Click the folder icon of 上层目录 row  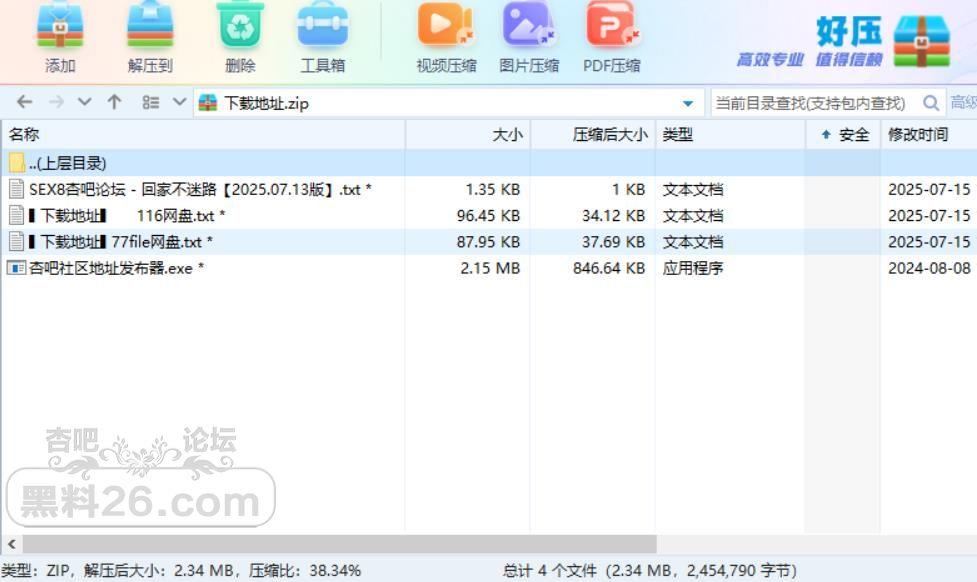[17, 163]
